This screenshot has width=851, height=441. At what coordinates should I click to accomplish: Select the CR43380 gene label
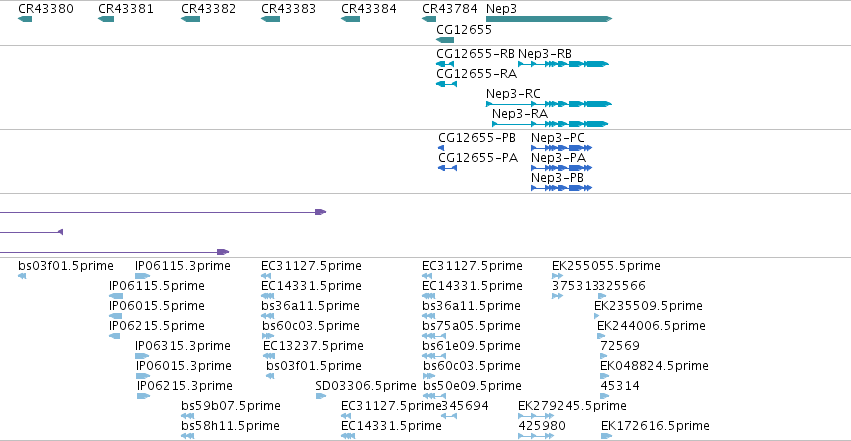(x=46, y=9)
